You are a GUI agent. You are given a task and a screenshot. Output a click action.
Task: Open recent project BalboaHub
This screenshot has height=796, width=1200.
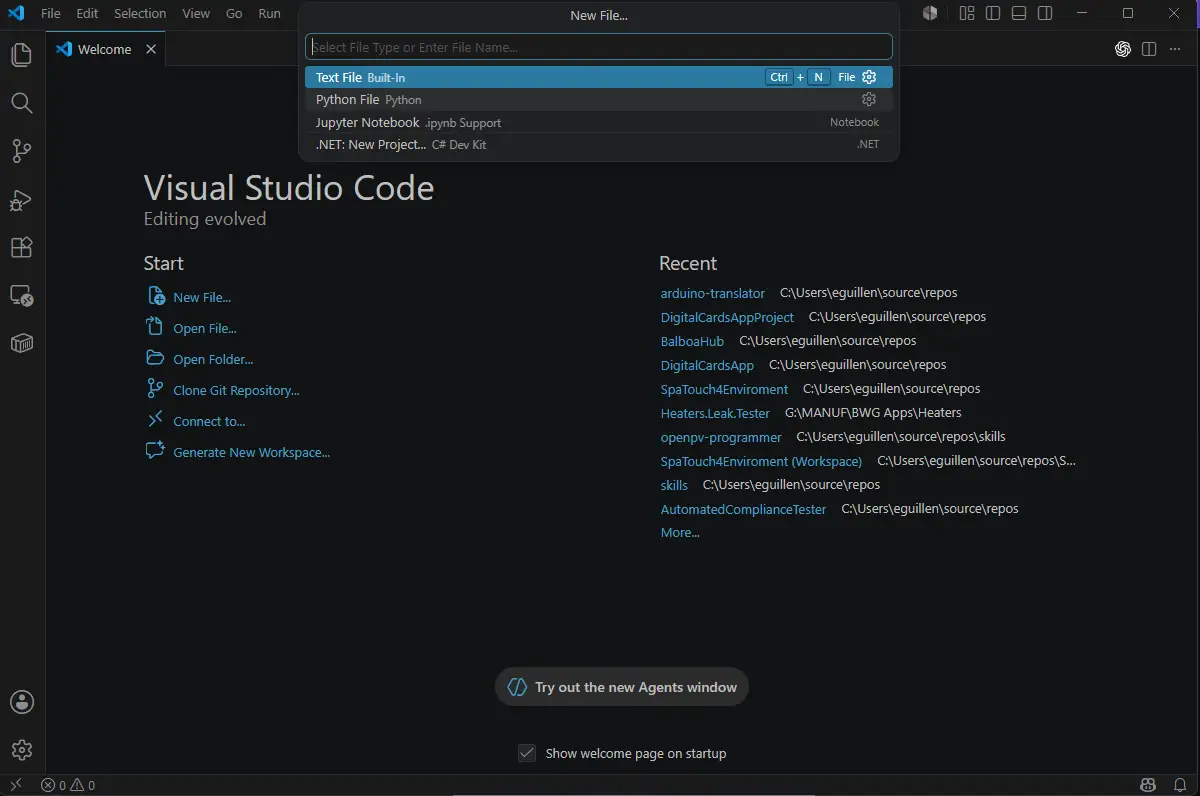click(692, 341)
